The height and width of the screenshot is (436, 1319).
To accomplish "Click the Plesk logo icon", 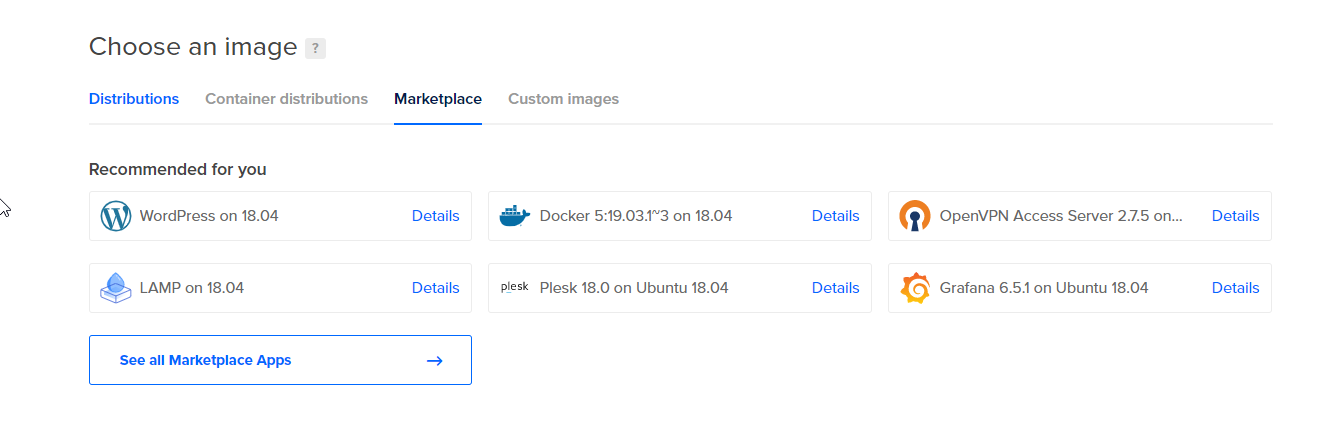I will tap(515, 287).
